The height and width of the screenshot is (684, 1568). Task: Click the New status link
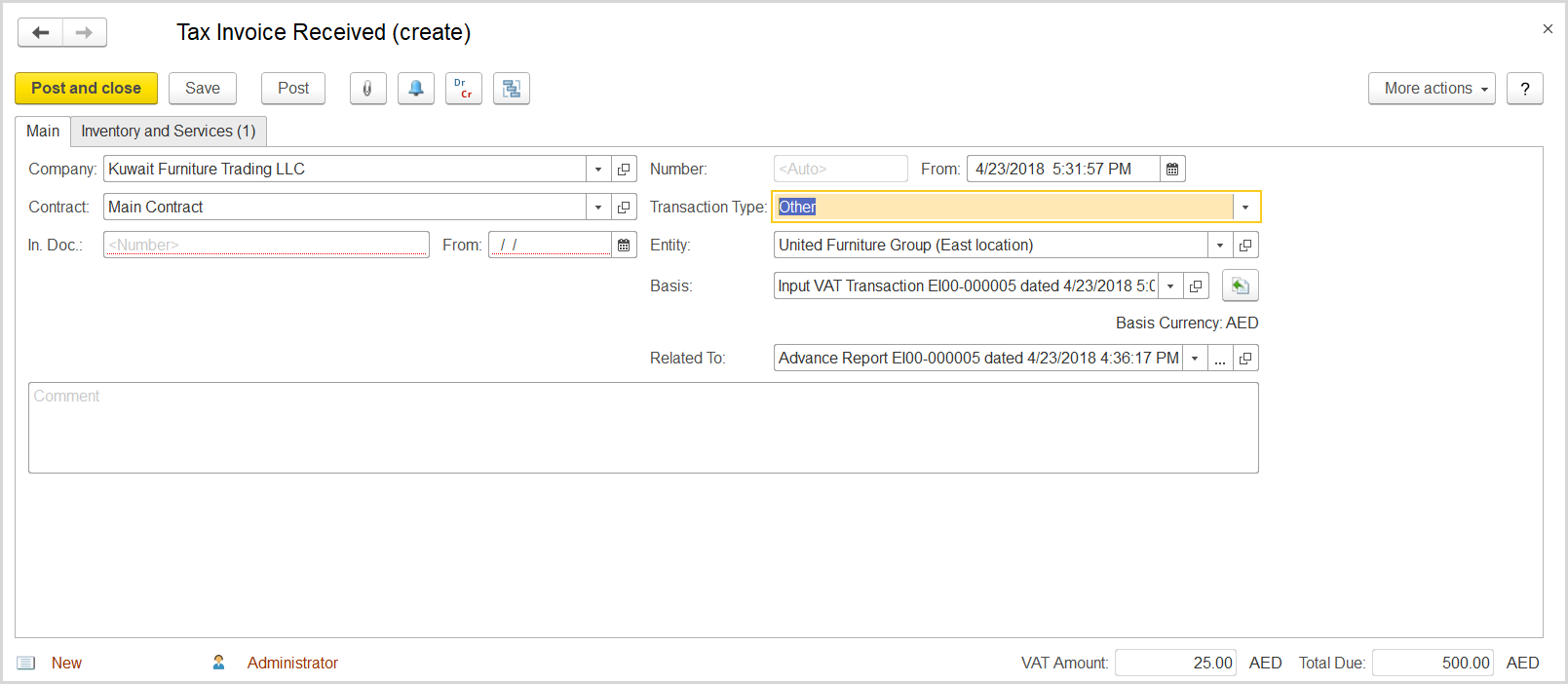pos(66,663)
